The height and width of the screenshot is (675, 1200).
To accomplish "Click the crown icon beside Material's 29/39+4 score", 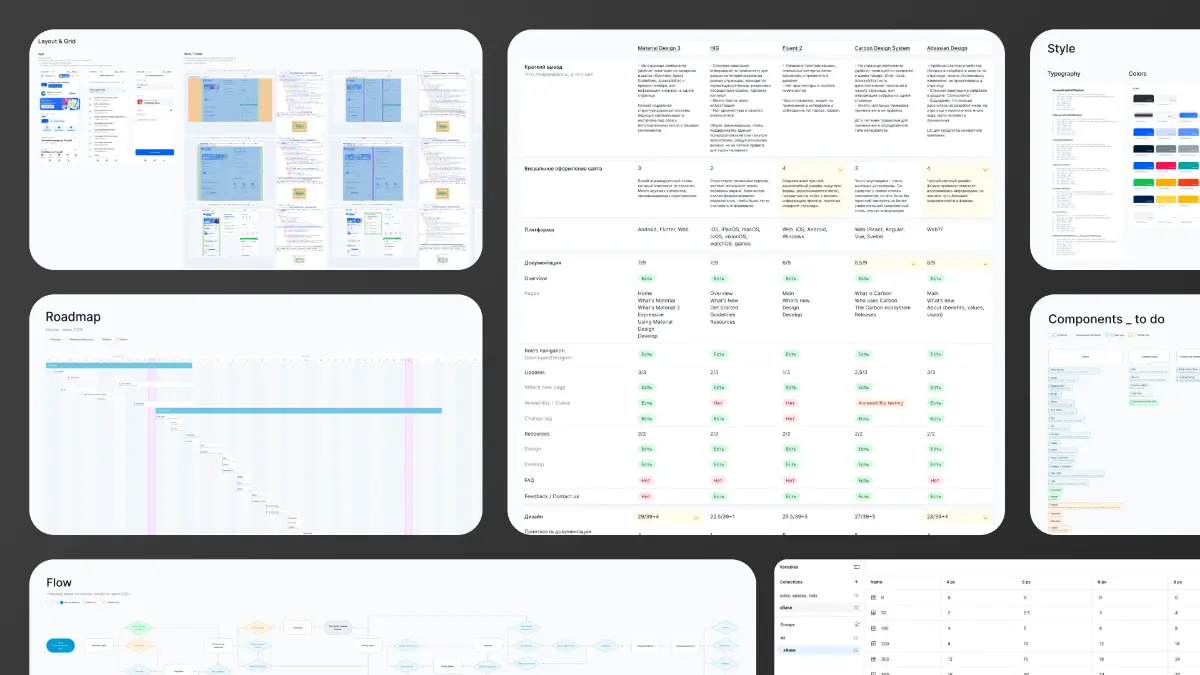I will (695, 517).
